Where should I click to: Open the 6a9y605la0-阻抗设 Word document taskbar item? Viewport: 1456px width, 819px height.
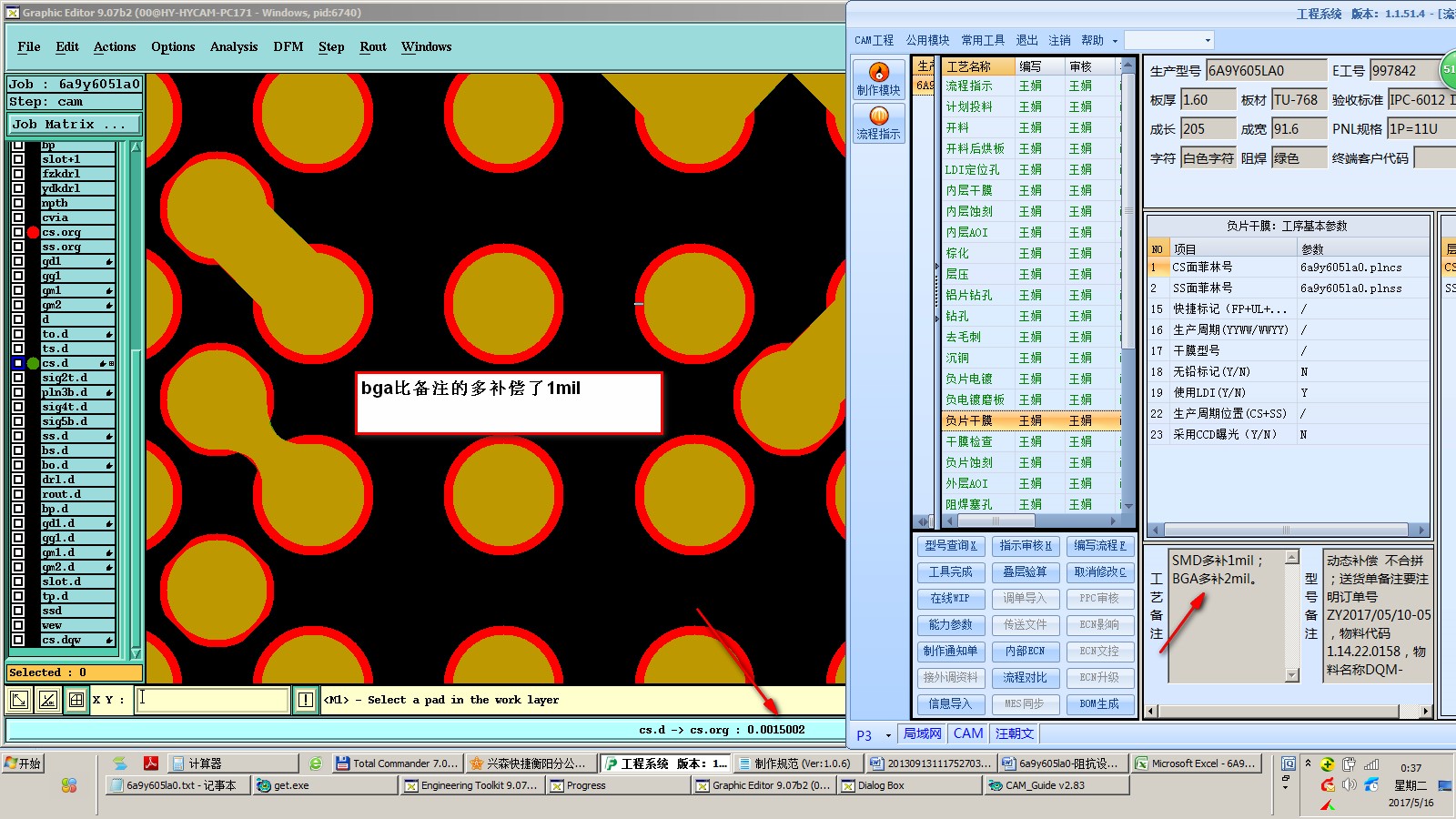click(x=1063, y=763)
